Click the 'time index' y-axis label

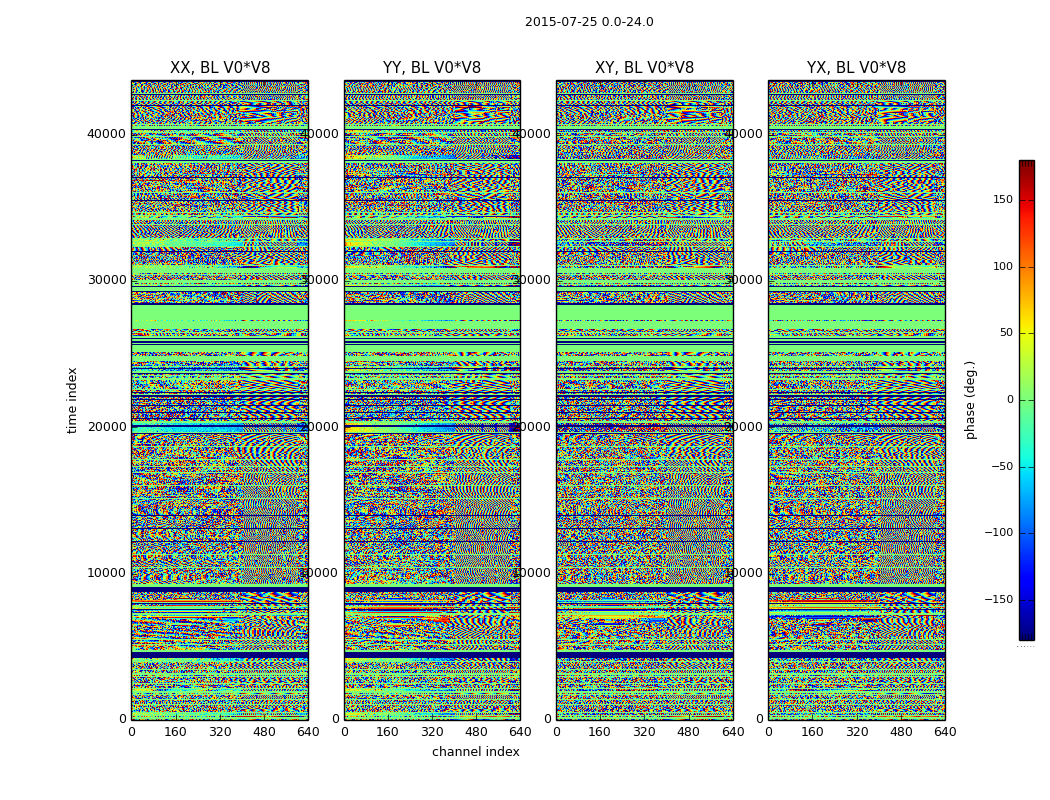point(72,400)
